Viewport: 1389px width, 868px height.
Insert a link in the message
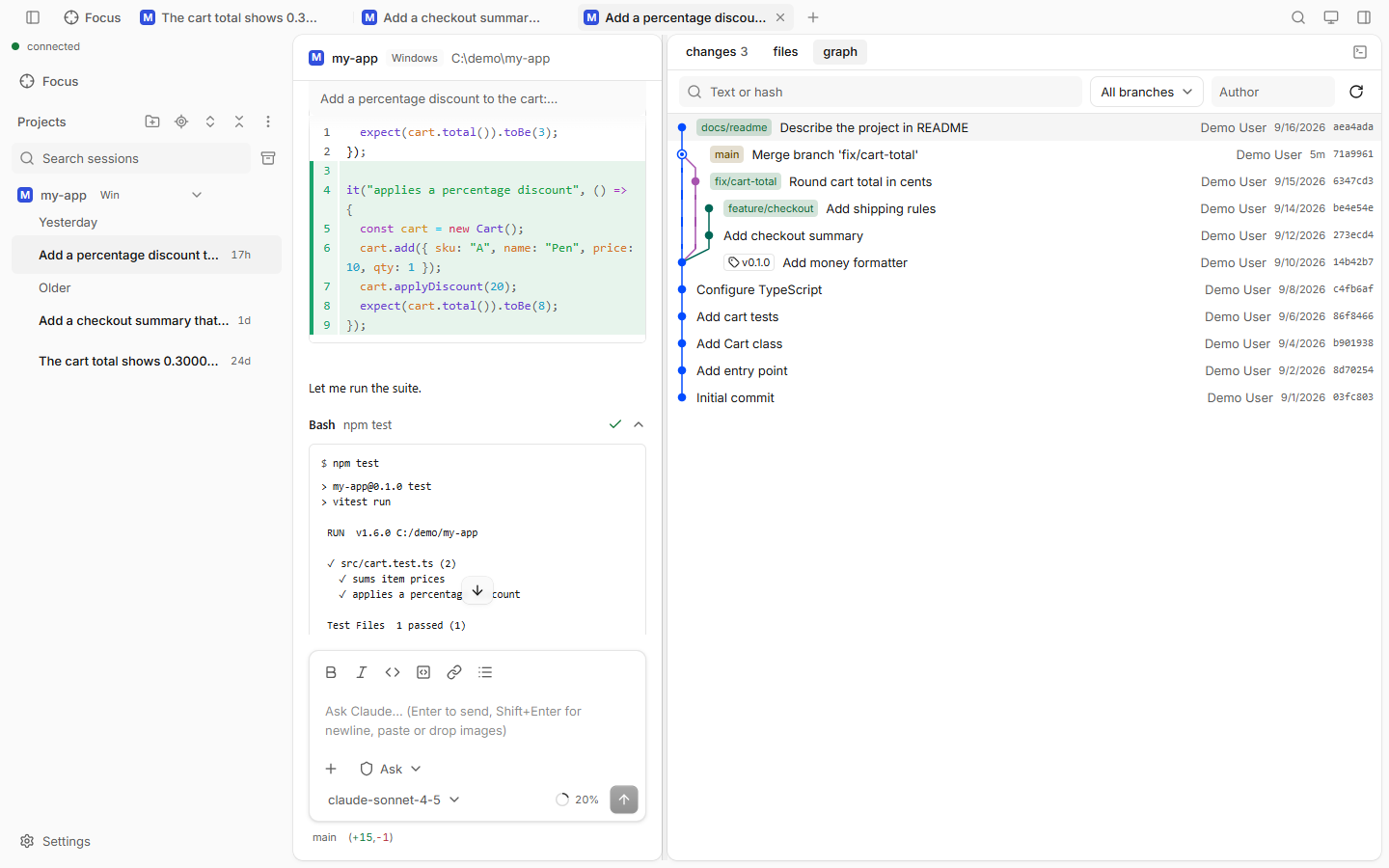click(454, 672)
